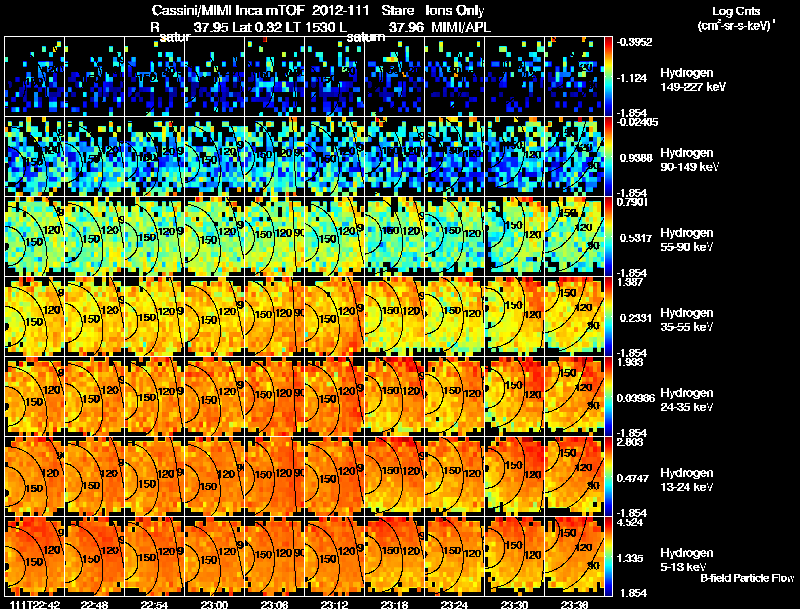This screenshot has height=609, width=800.
Task: Select the 'Hydrogen 24-35 keV' row label
Action: [x=687, y=400]
